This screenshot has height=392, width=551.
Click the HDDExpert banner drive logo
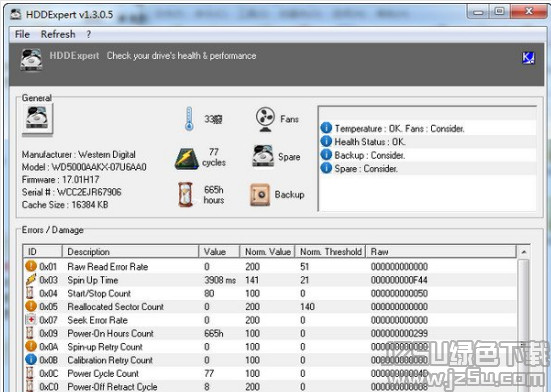(31, 59)
